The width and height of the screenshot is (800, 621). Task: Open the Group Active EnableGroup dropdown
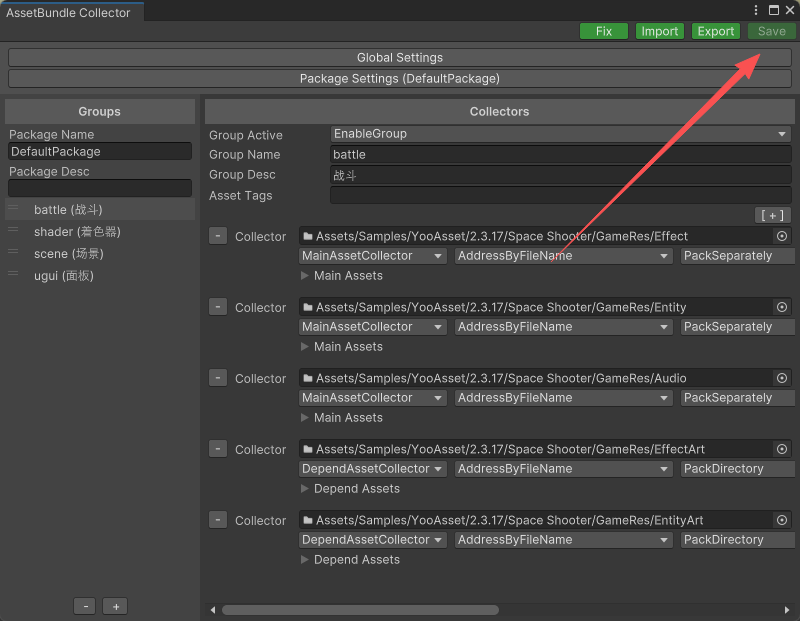(561, 134)
